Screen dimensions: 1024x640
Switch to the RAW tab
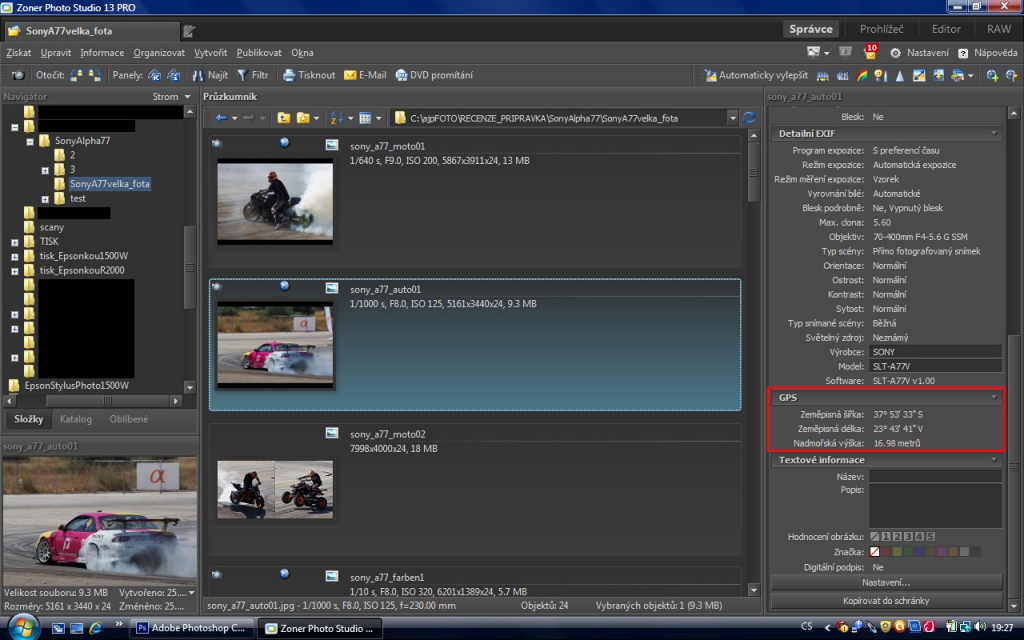(999, 29)
